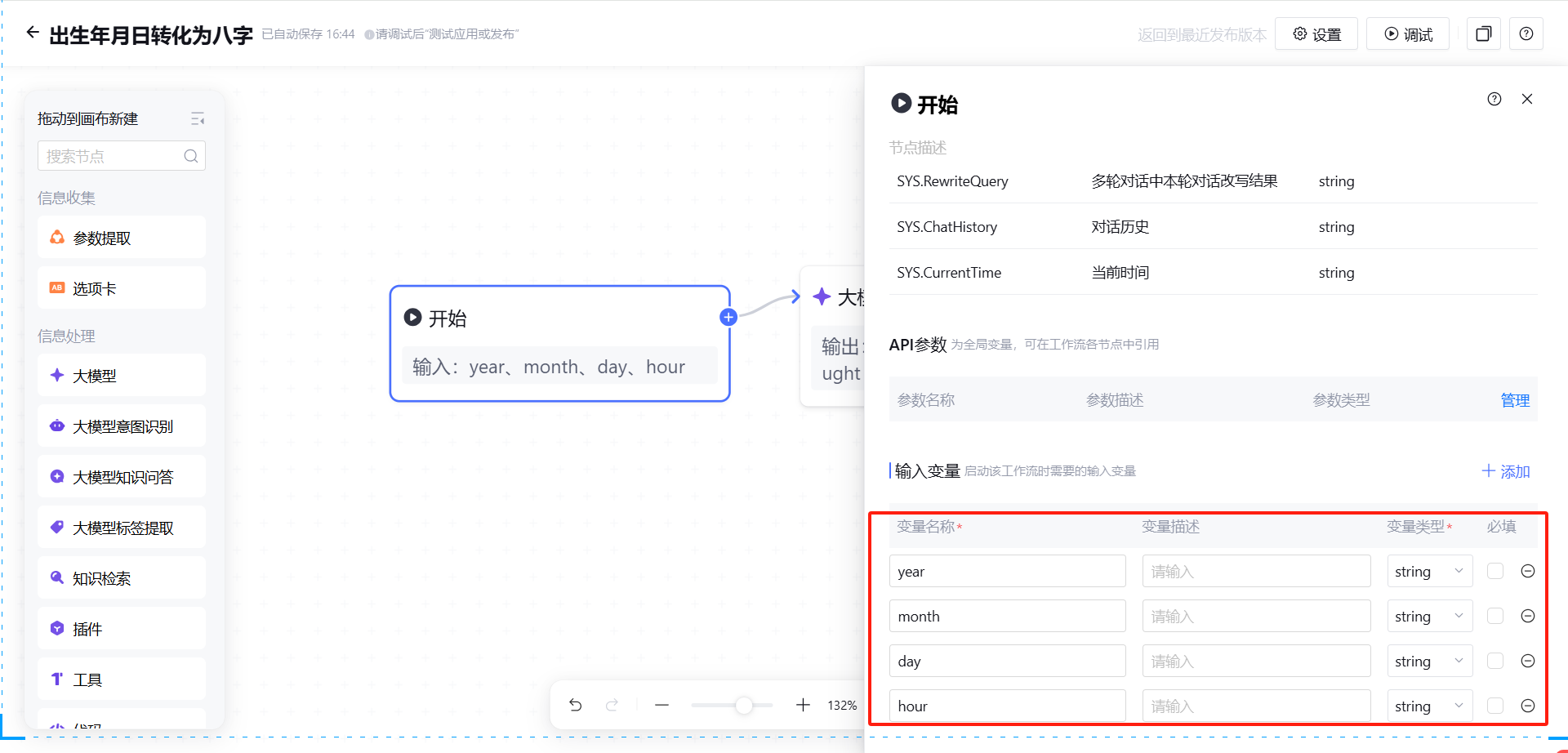Remove the year variable row
1568x753 pixels.
1528,571
